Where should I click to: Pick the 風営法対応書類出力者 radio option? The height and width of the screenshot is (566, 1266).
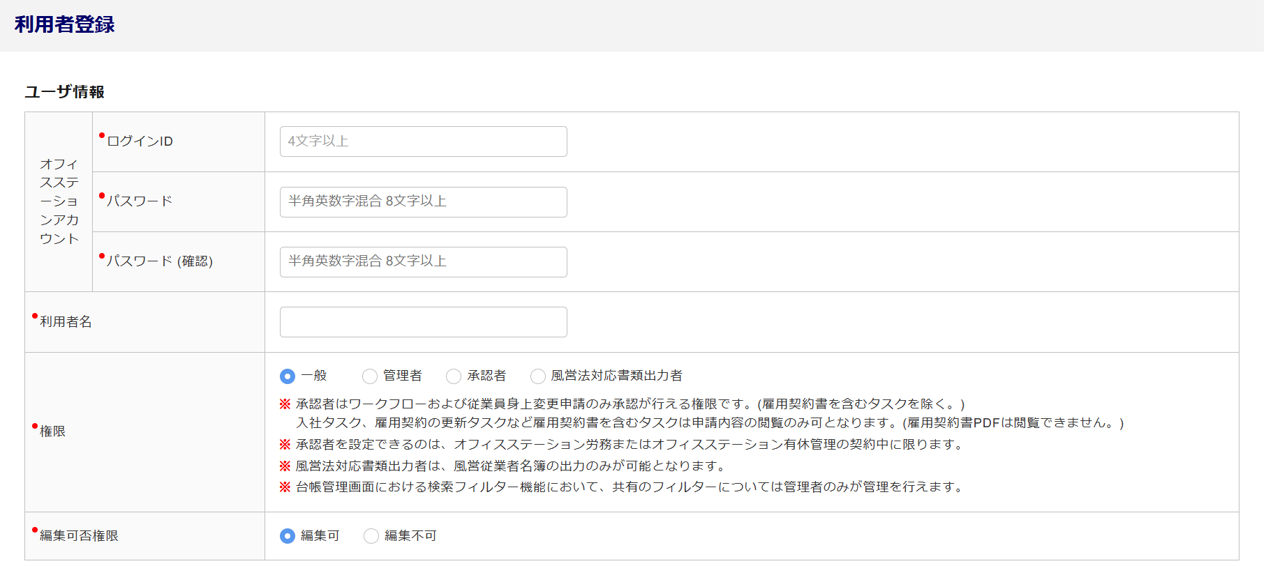pyautogui.click(x=538, y=376)
